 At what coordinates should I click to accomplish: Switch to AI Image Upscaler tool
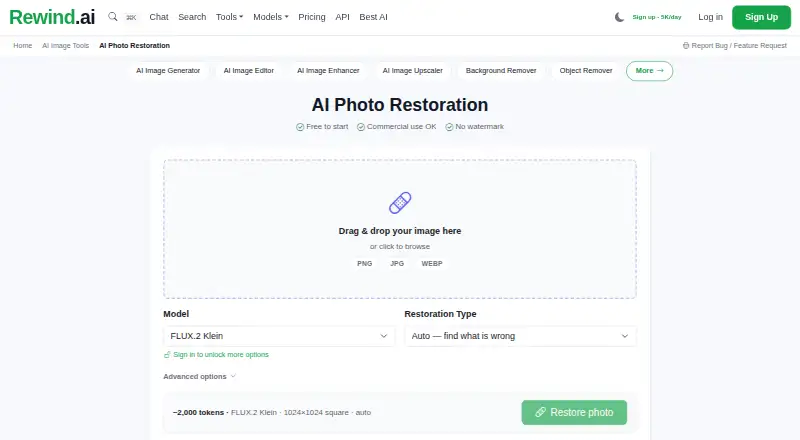click(x=413, y=70)
